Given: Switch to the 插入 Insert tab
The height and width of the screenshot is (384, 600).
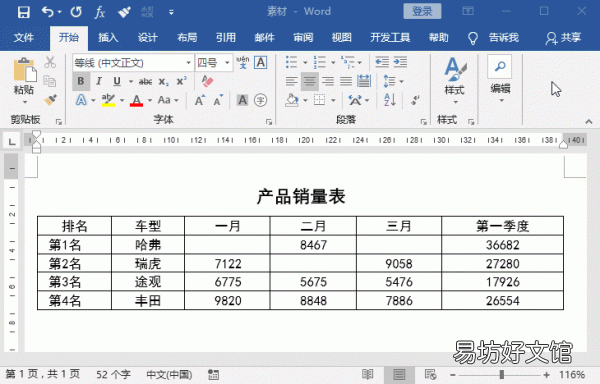Looking at the screenshot, I should 108,37.
